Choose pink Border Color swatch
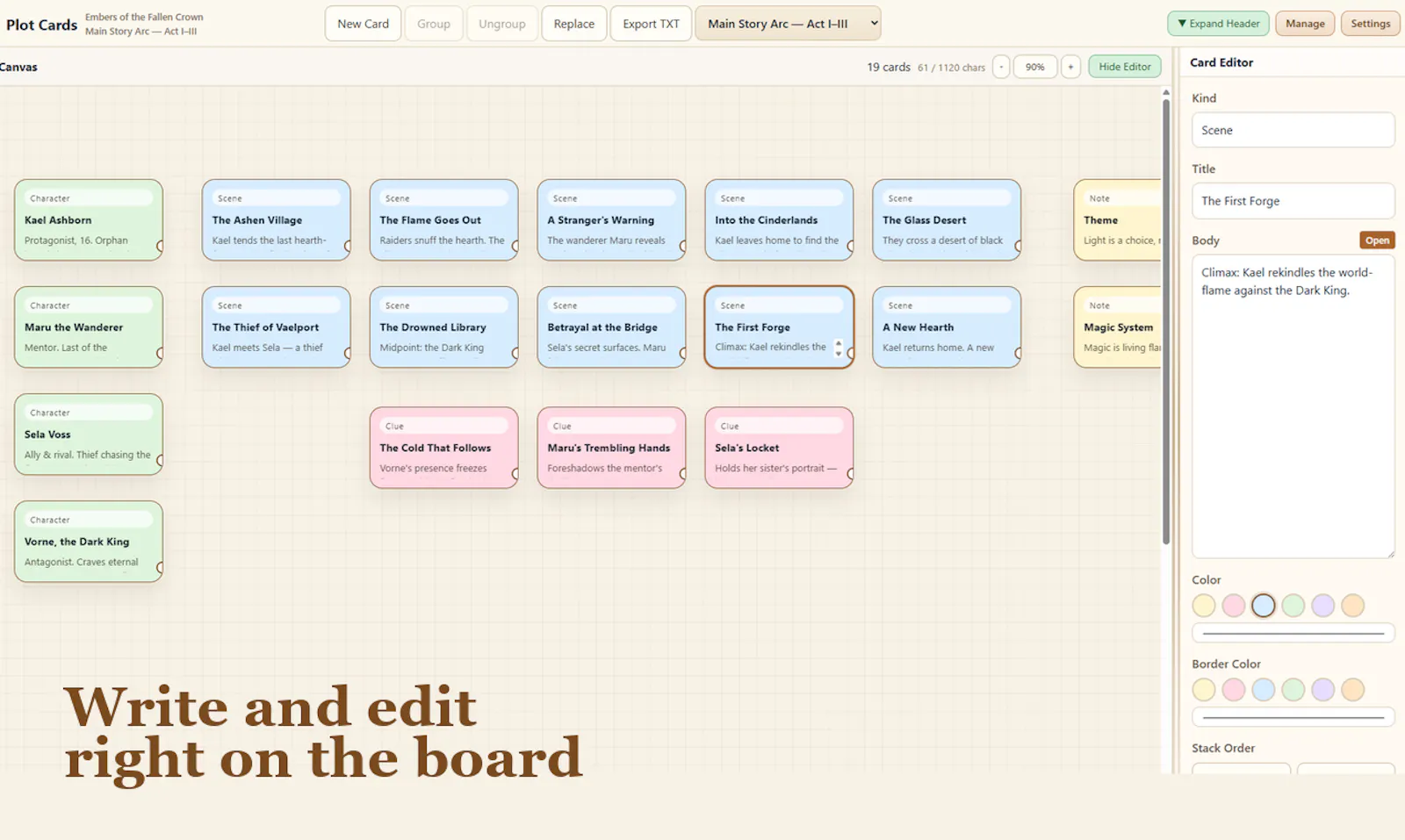 (1234, 690)
